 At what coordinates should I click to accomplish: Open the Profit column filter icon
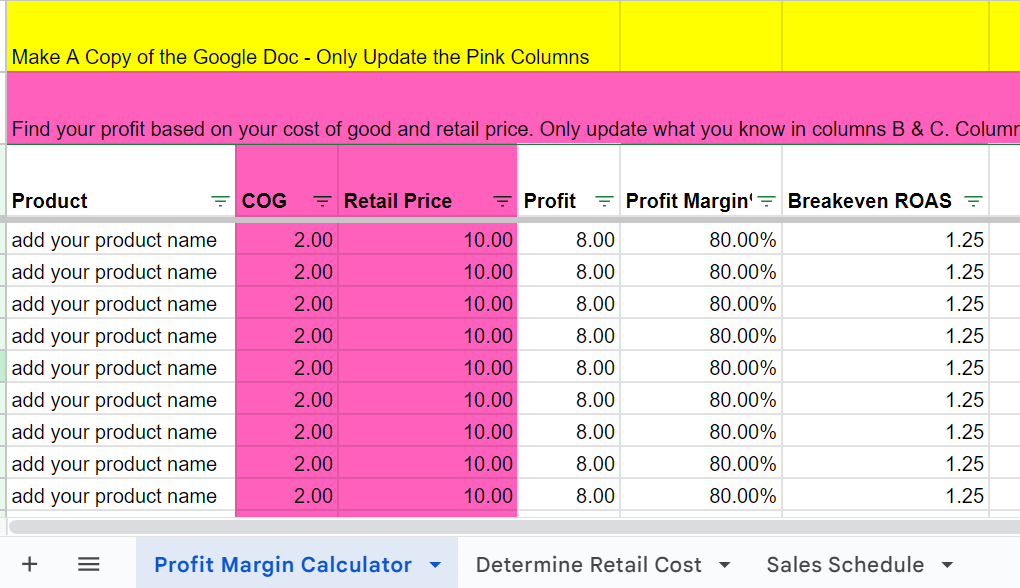click(x=604, y=202)
